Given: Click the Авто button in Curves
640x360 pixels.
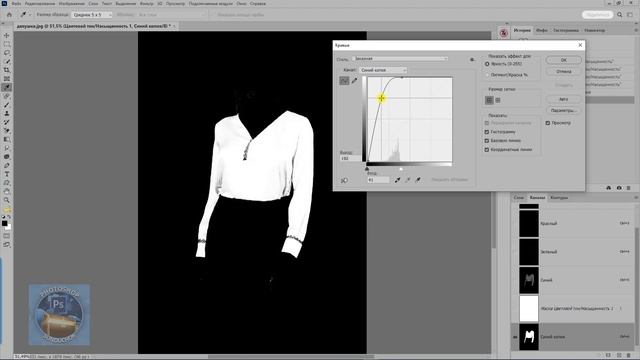Looking at the screenshot, I should (563, 99).
